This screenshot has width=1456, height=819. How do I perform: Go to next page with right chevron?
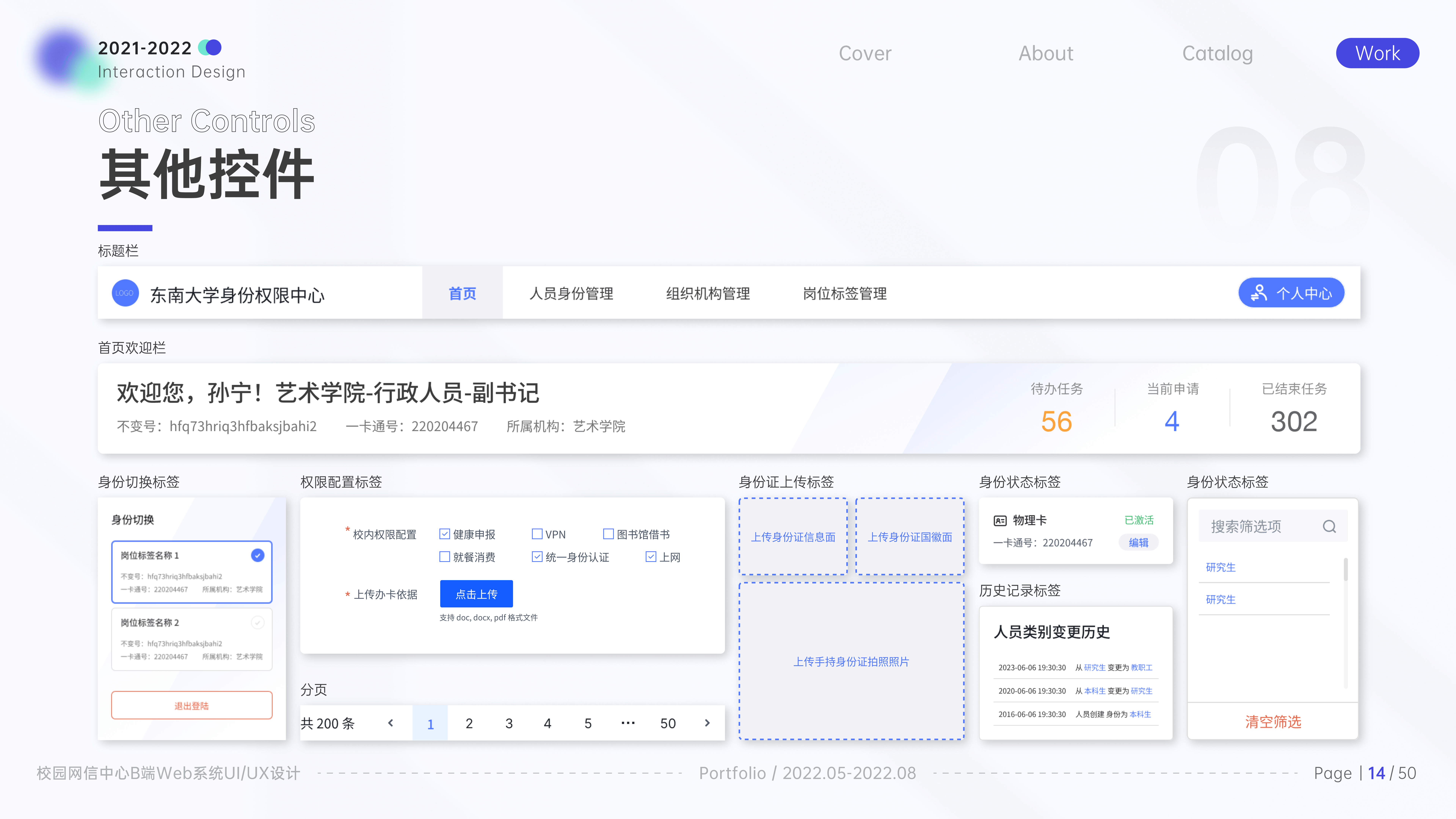(x=707, y=723)
